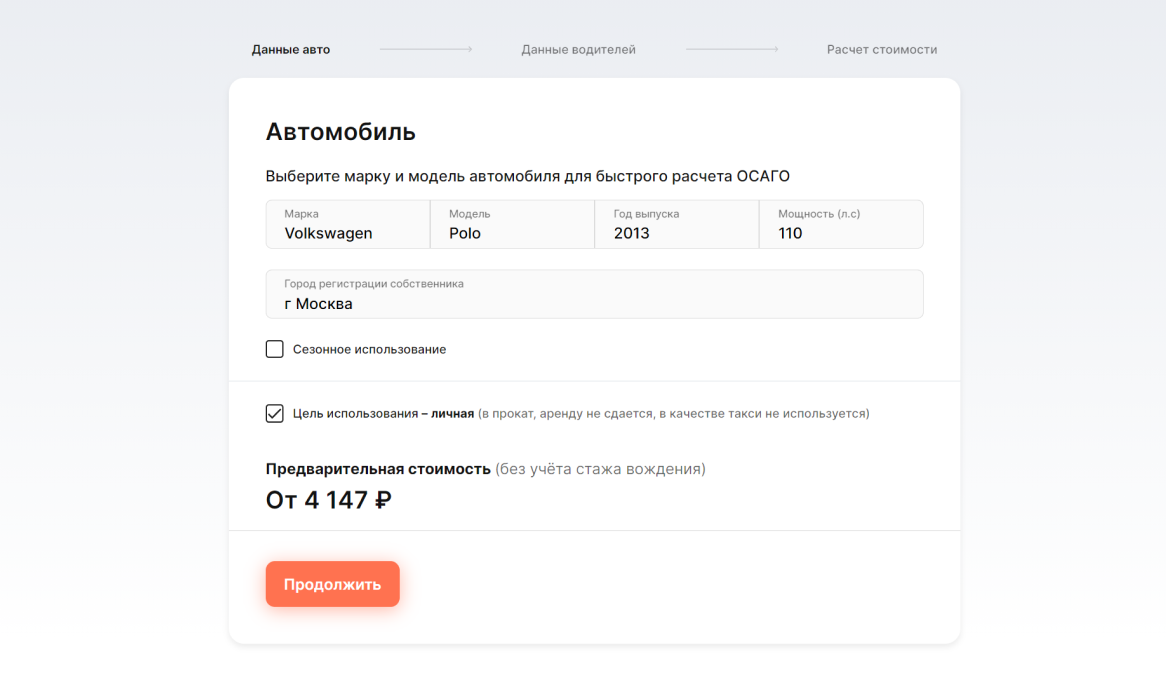Click the price text От 4 147 ₽
Image resolution: width=1166 pixels, height=683 pixels.
(329, 500)
